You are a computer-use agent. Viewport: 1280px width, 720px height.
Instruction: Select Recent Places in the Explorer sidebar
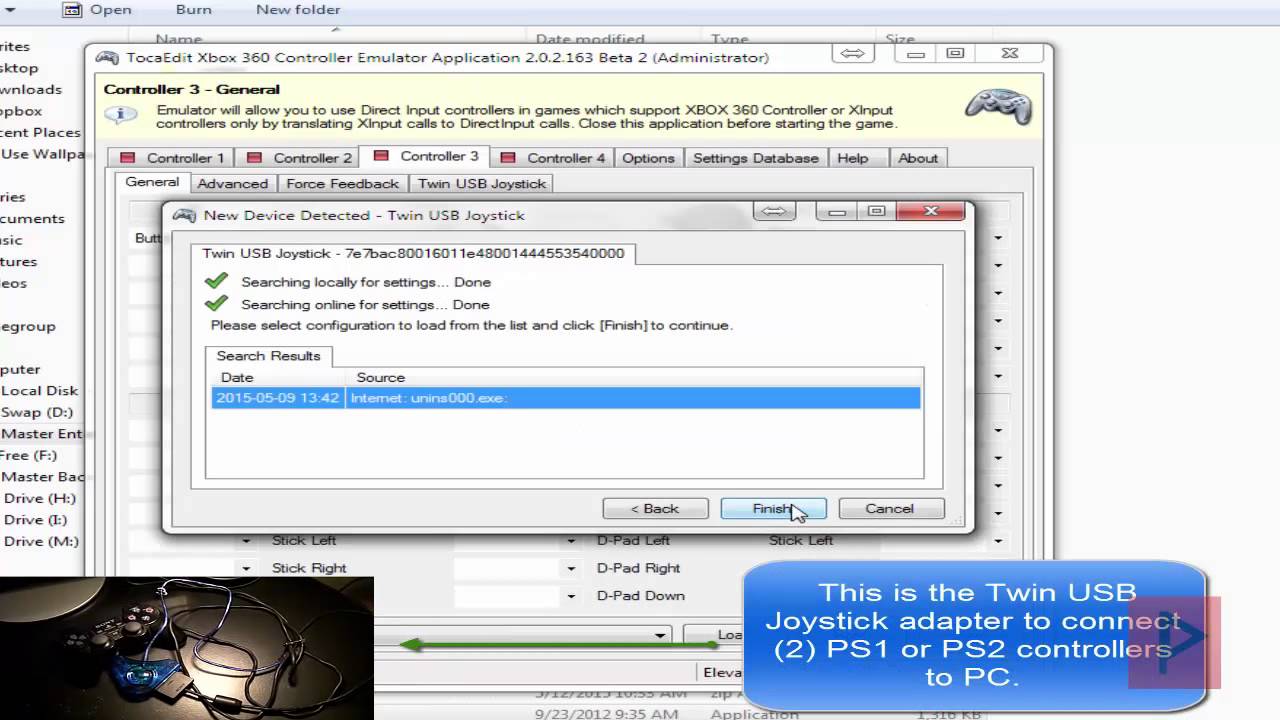point(40,132)
